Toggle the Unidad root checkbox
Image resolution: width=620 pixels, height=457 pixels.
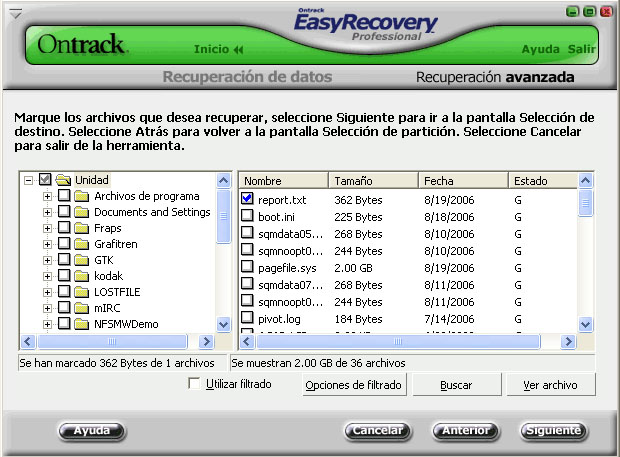(45, 179)
